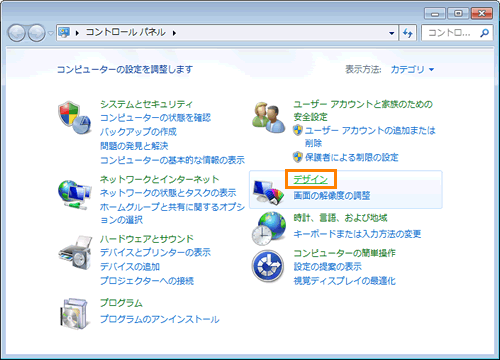Open the recent pages dropdown beside Forward
The width and height of the screenshot is (500, 360).
click(51, 33)
